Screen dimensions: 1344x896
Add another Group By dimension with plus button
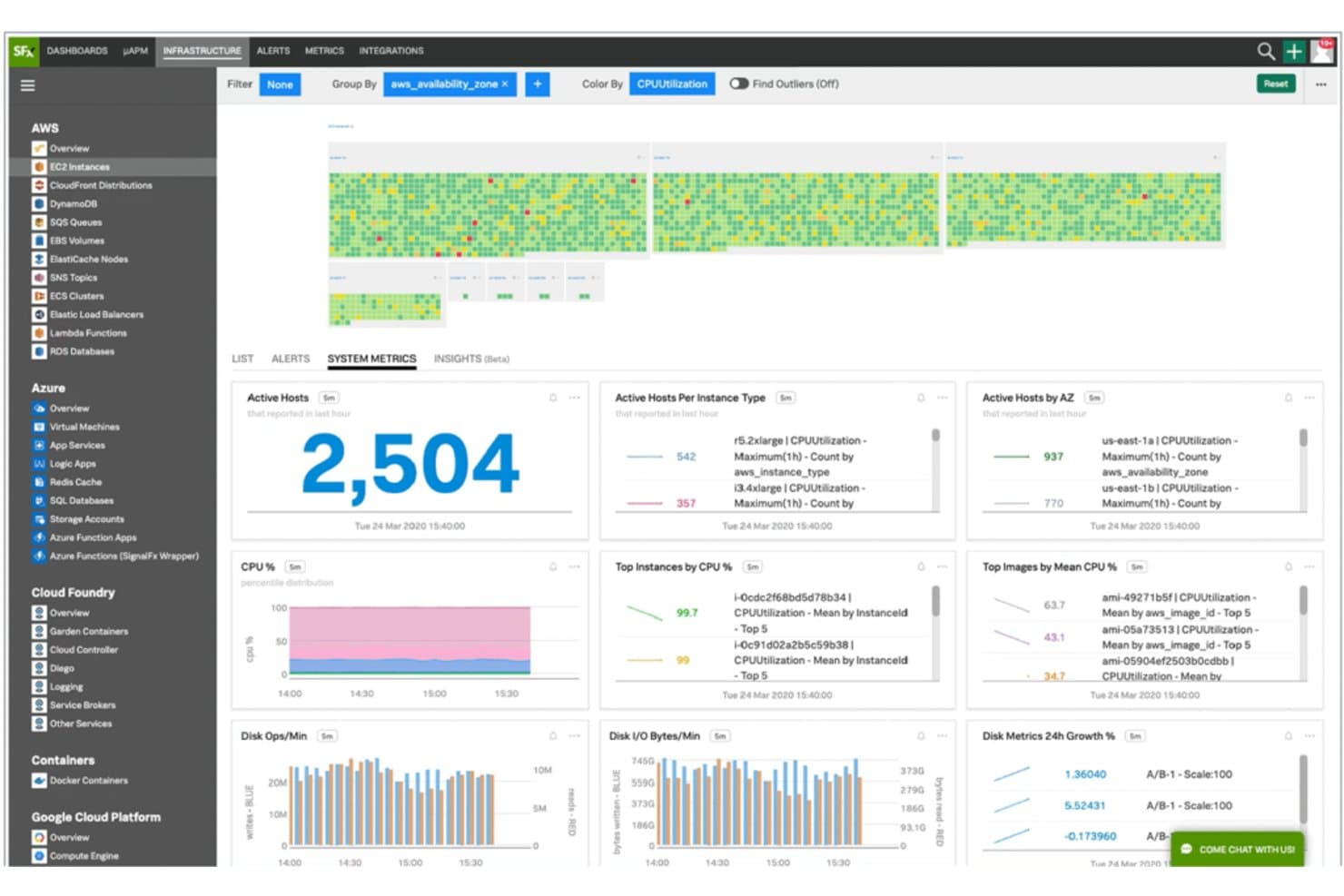tap(538, 84)
